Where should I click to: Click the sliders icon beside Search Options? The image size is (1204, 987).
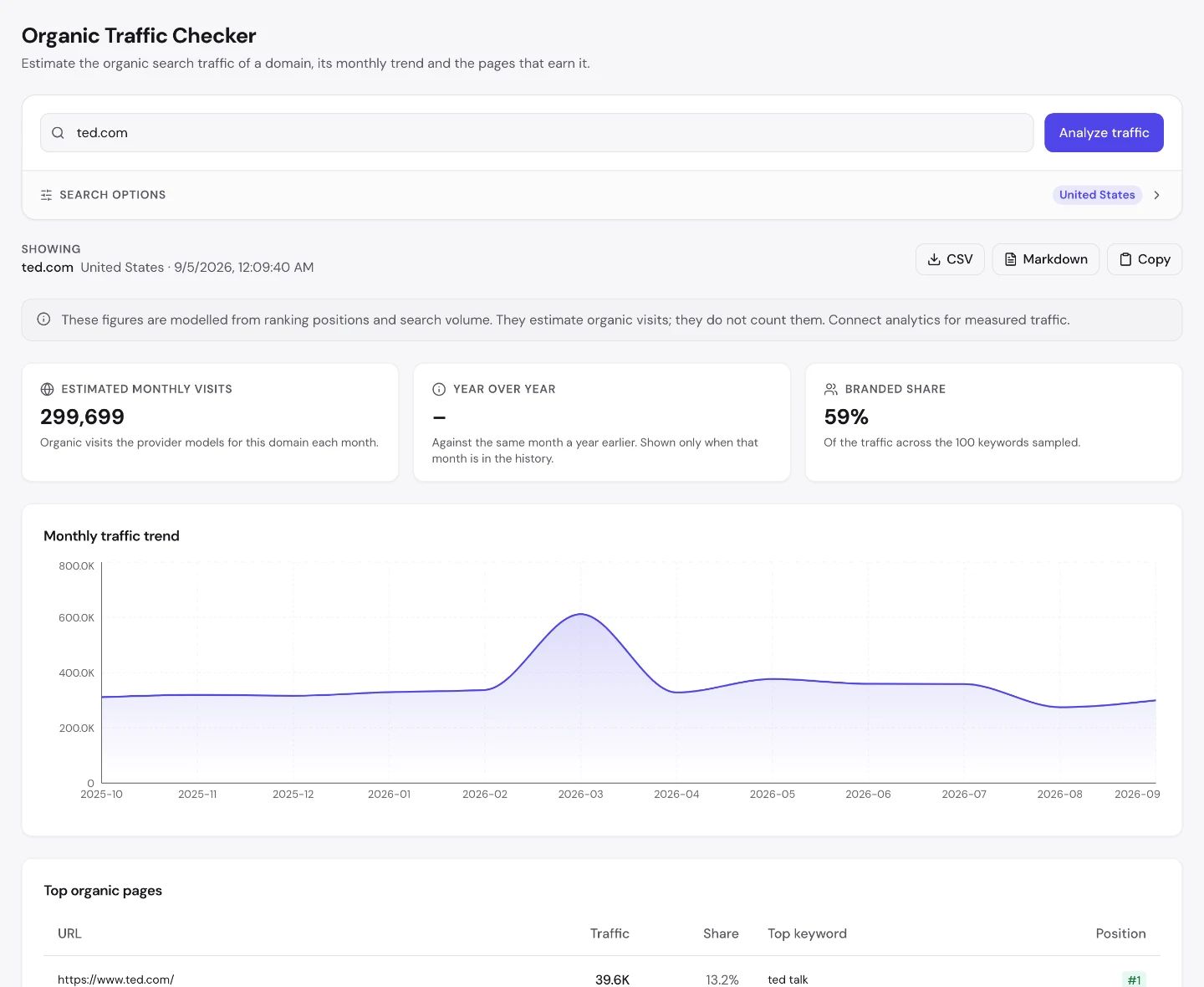46,195
